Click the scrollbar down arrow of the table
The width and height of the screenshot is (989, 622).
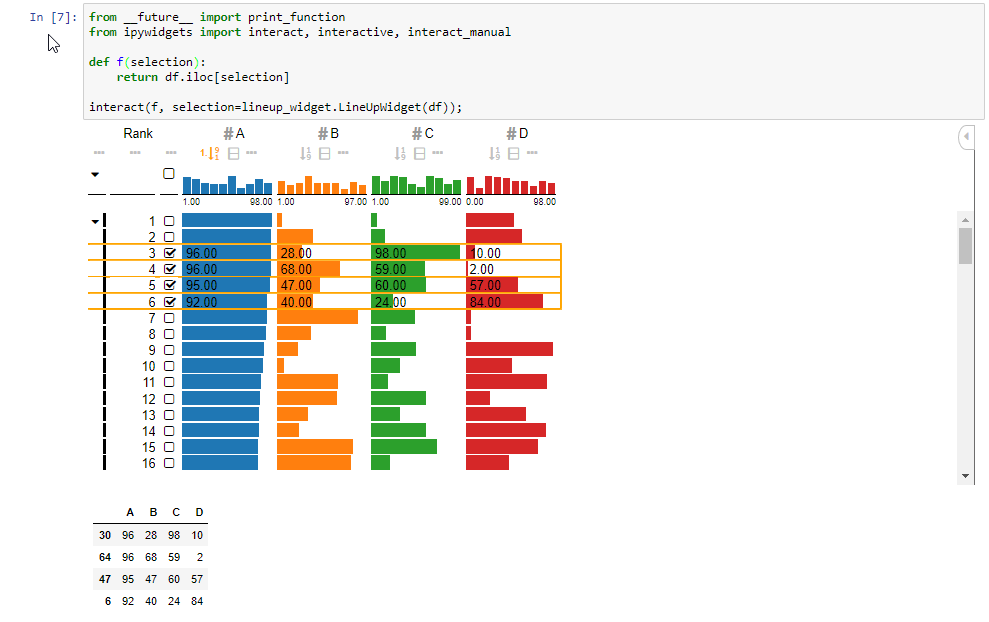(965, 476)
